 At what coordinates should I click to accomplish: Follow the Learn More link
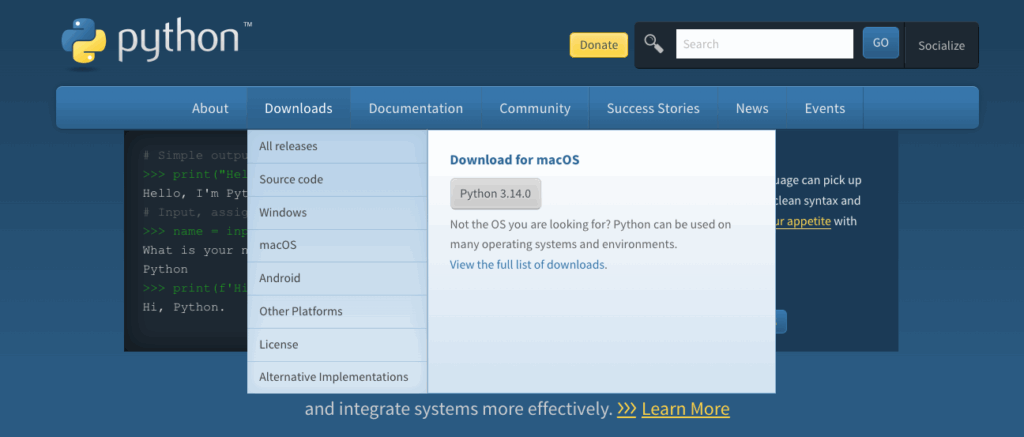[685, 409]
